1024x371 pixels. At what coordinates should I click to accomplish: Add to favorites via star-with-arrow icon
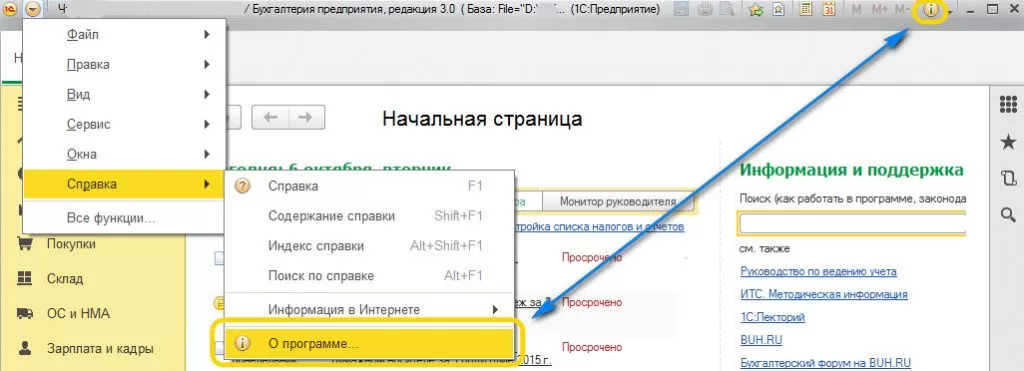pyautogui.click(x=756, y=10)
